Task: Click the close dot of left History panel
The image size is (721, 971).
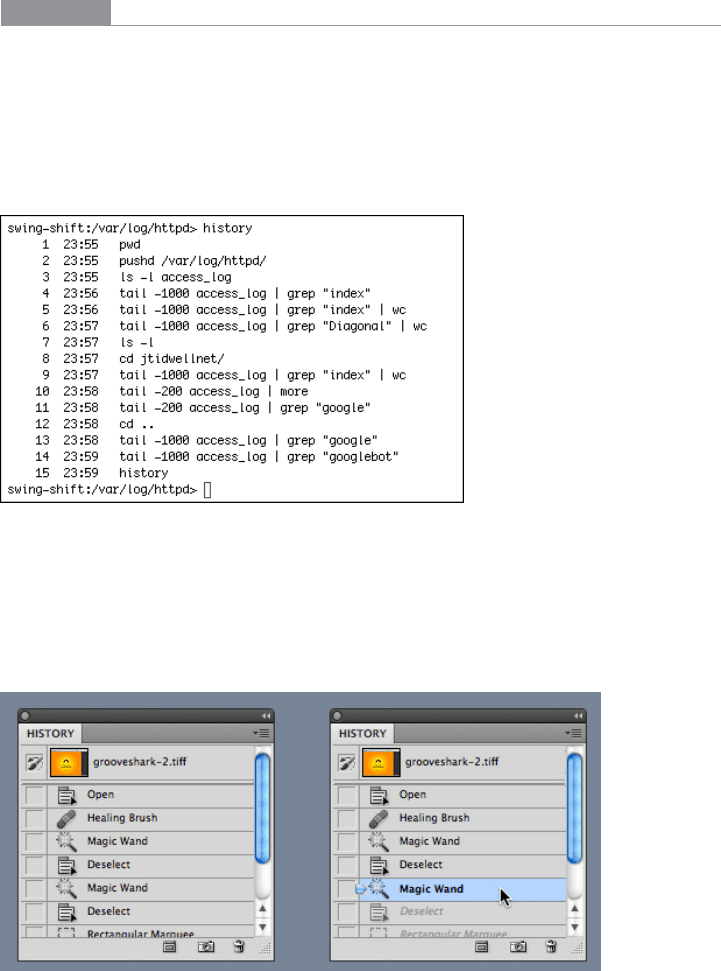Action: click(x=25, y=716)
